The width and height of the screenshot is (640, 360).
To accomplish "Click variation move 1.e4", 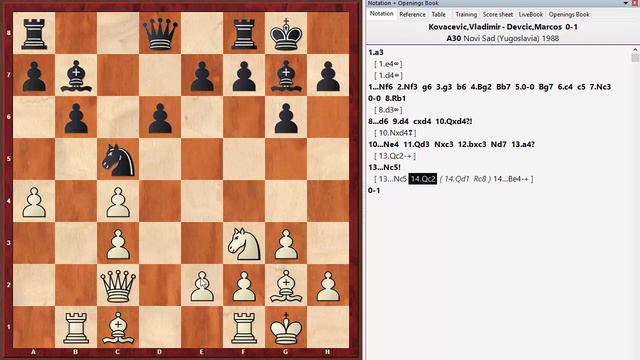I will [x=388, y=64].
